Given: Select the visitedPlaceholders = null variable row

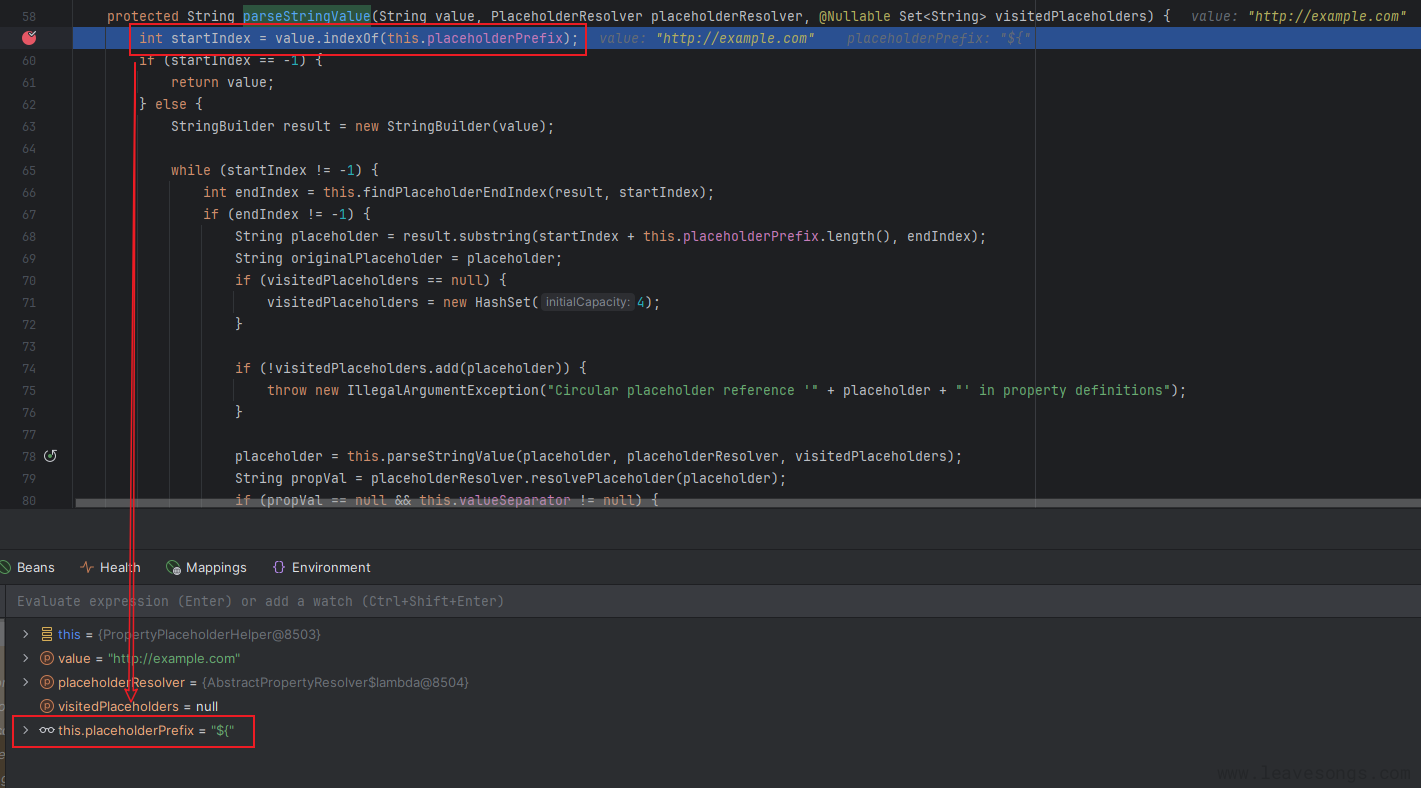Looking at the screenshot, I should [138, 706].
